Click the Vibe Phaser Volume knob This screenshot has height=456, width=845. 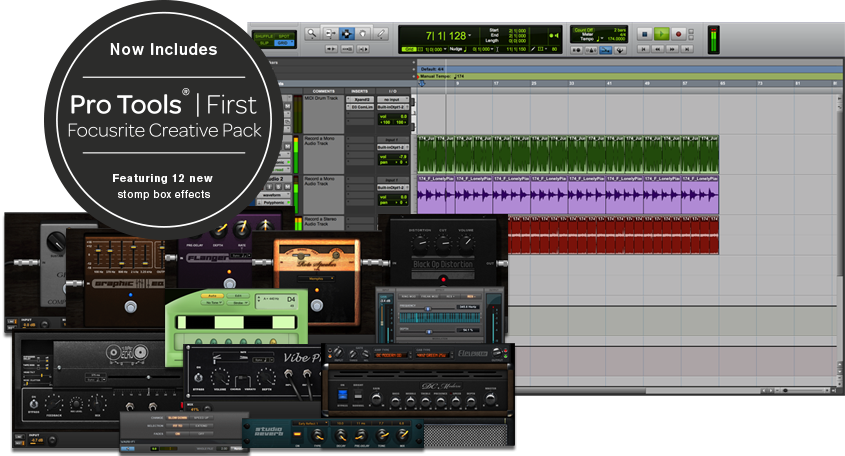click(220, 377)
